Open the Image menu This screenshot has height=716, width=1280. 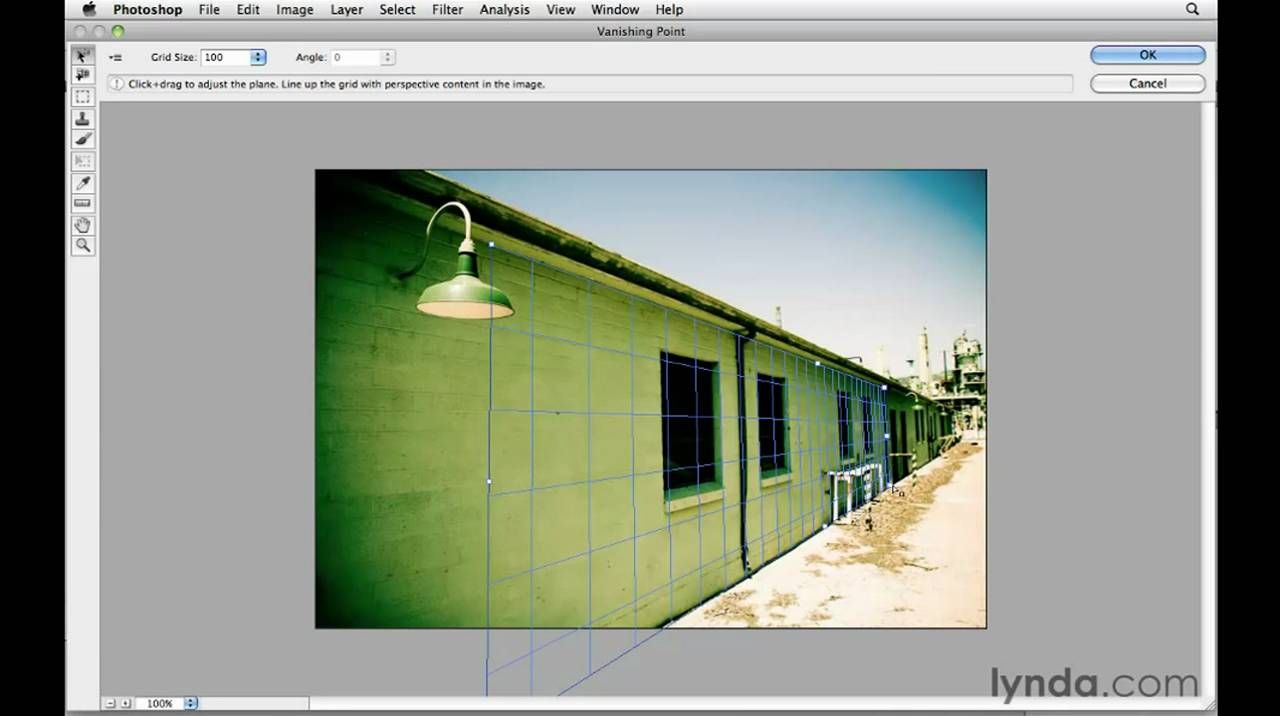tap(294, 9)
